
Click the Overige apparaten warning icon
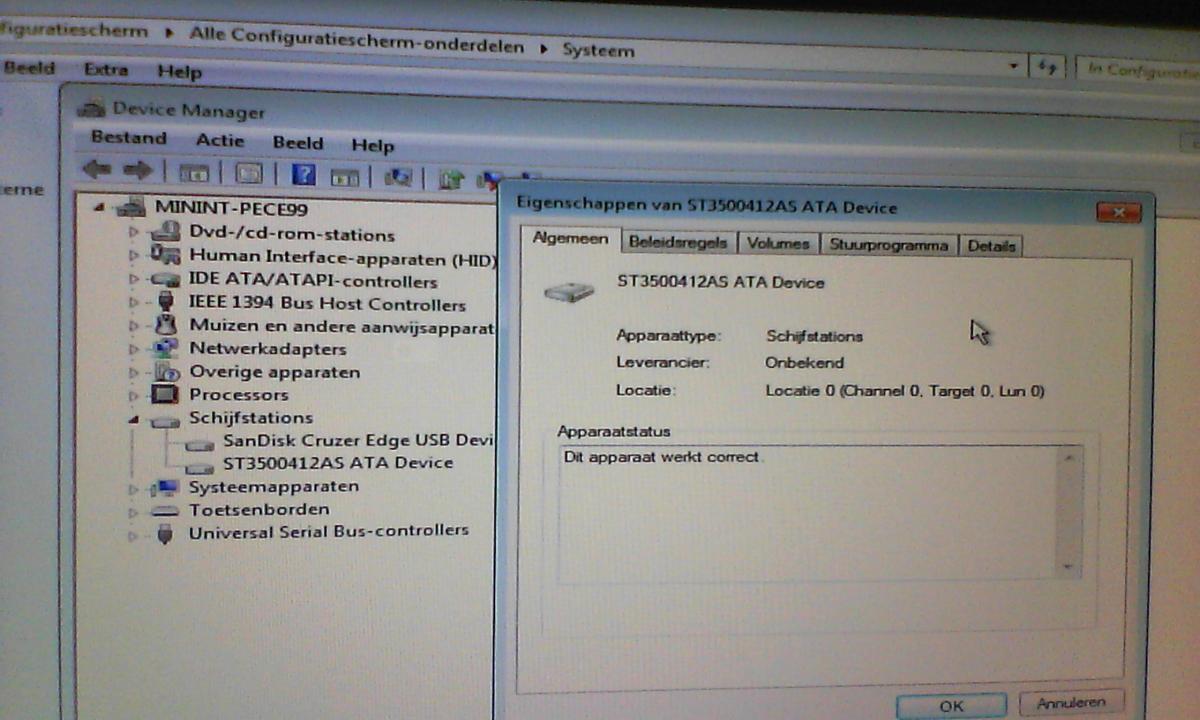coord(165,372)
